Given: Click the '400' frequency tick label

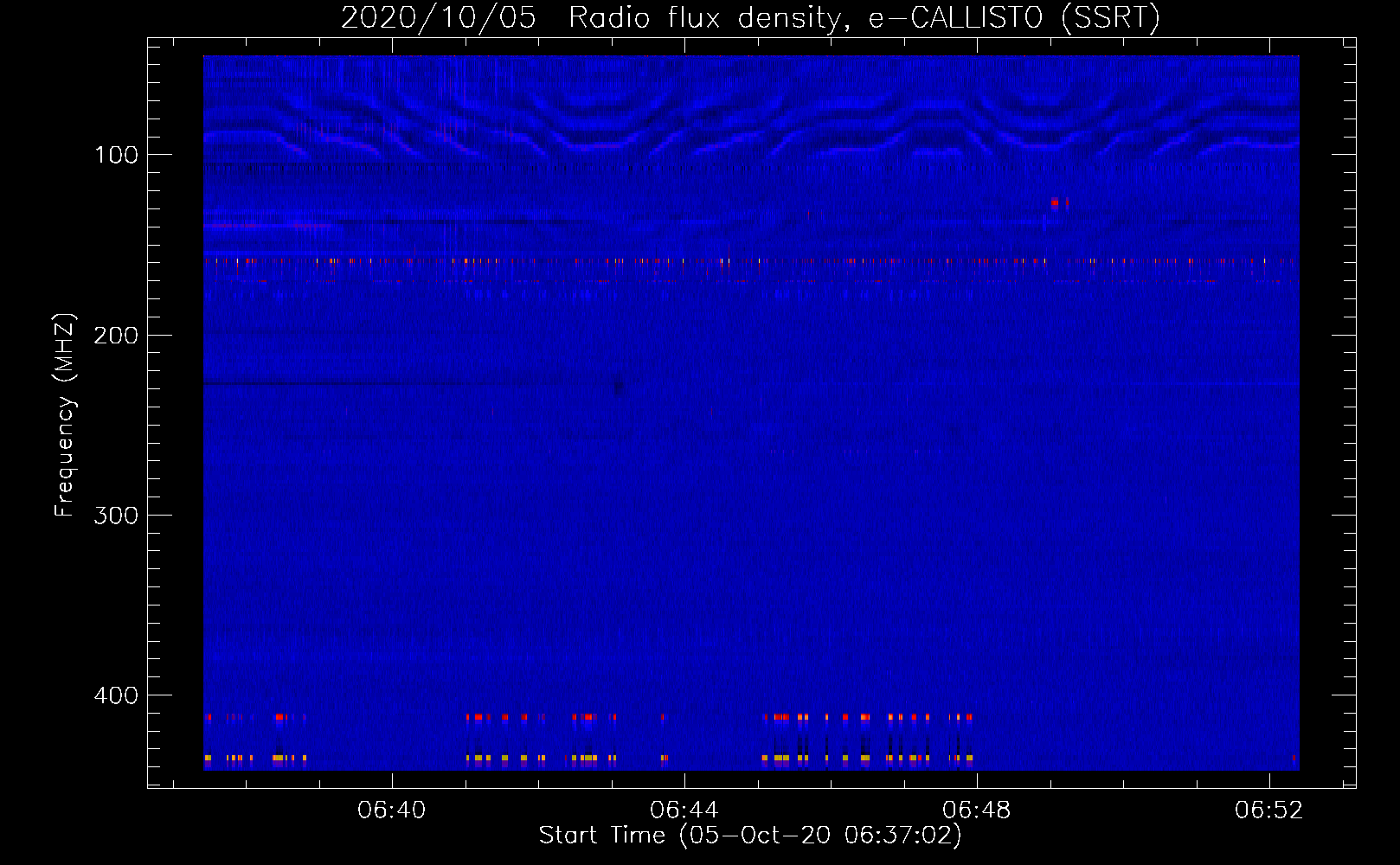Looking at the screenshot, I should coord(116,695).
